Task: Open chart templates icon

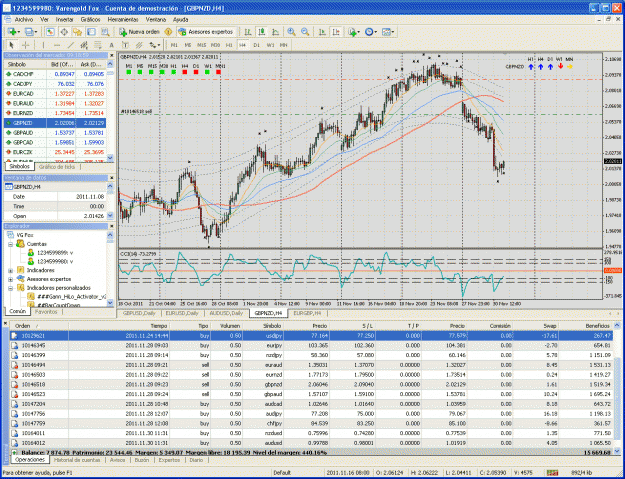Action: pyautogui.click(x=386, y=32)
